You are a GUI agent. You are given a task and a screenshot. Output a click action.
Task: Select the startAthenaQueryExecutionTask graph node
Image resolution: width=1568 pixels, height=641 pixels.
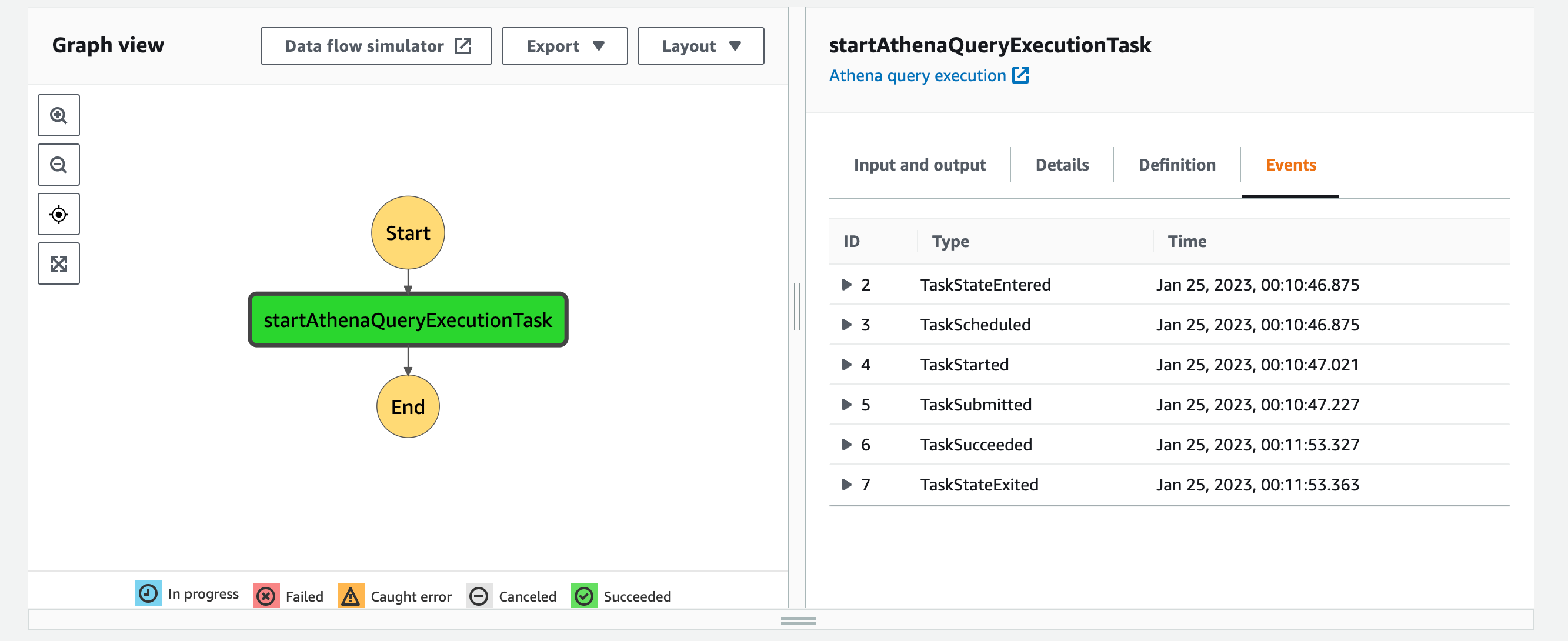408,319
